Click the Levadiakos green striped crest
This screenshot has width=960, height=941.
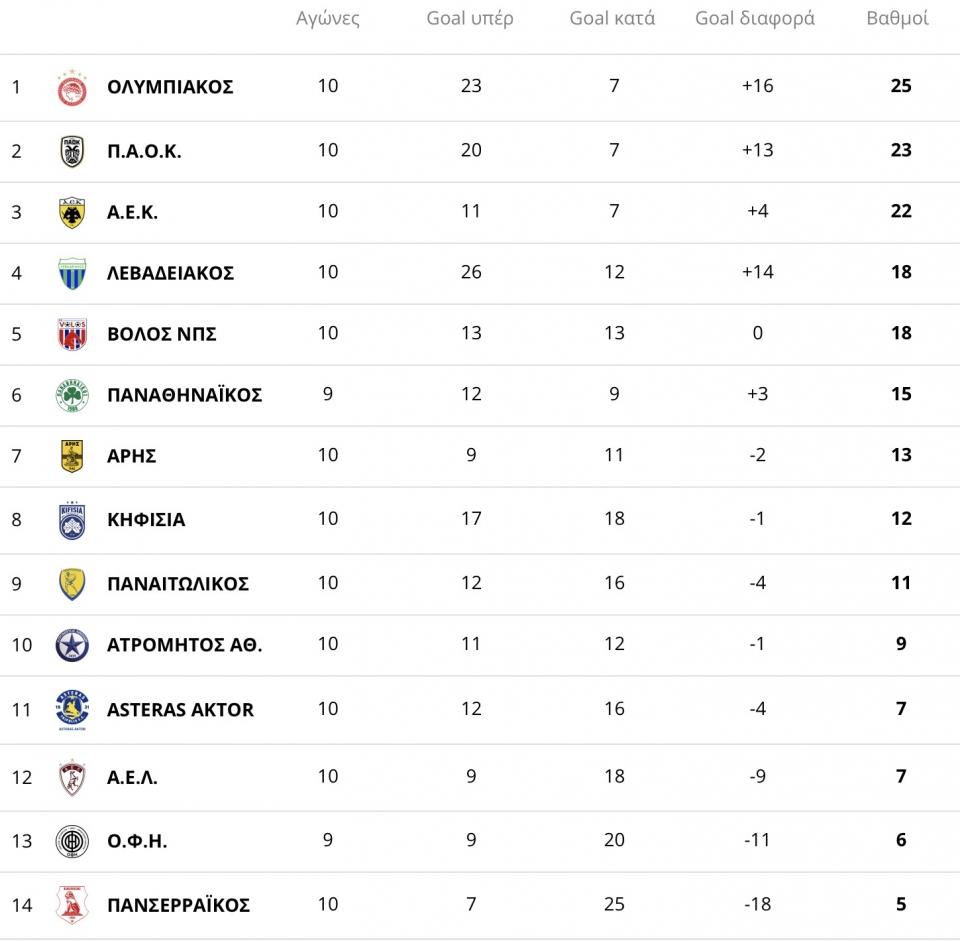[72, 273]
